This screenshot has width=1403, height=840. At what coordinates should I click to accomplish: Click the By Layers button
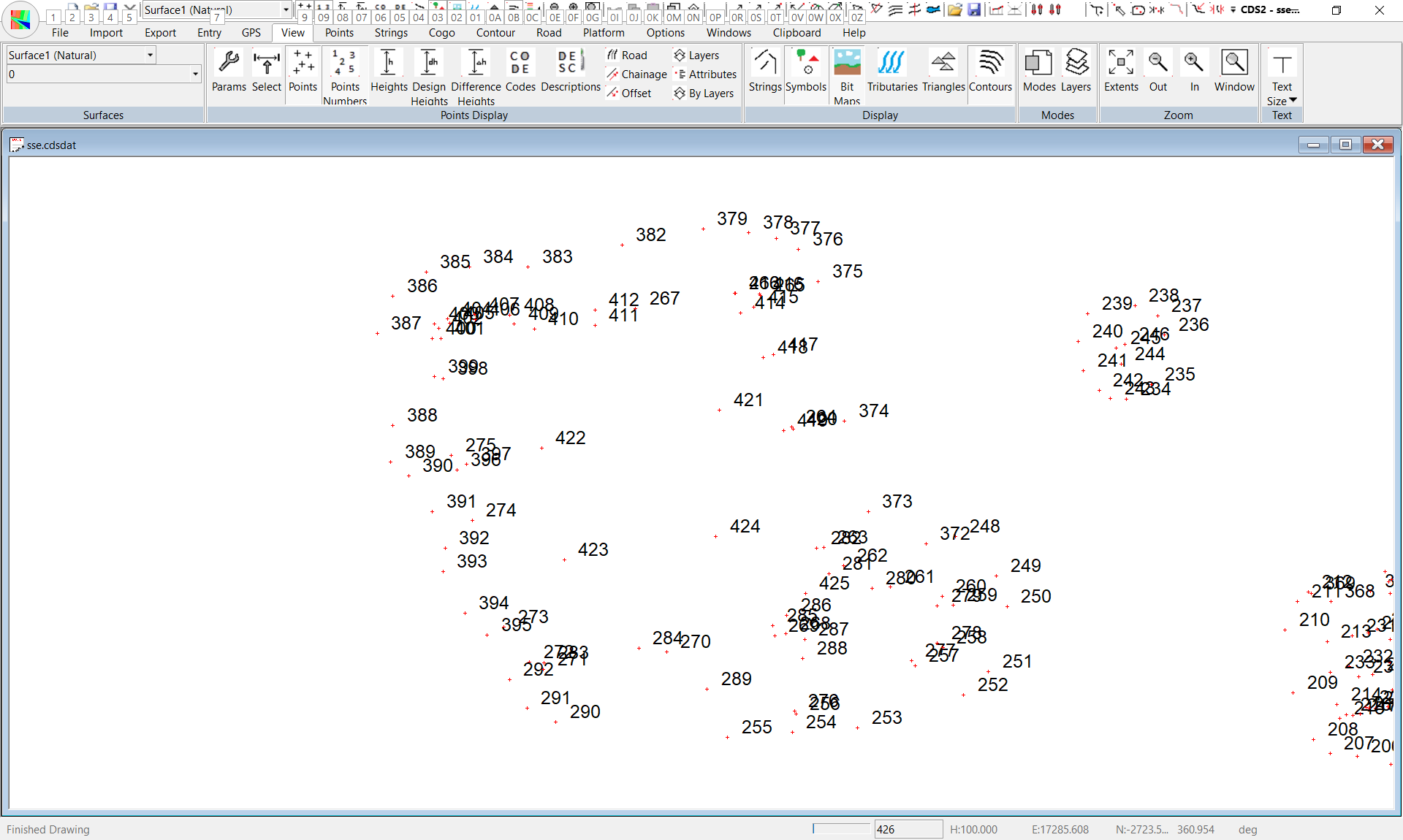704,93
